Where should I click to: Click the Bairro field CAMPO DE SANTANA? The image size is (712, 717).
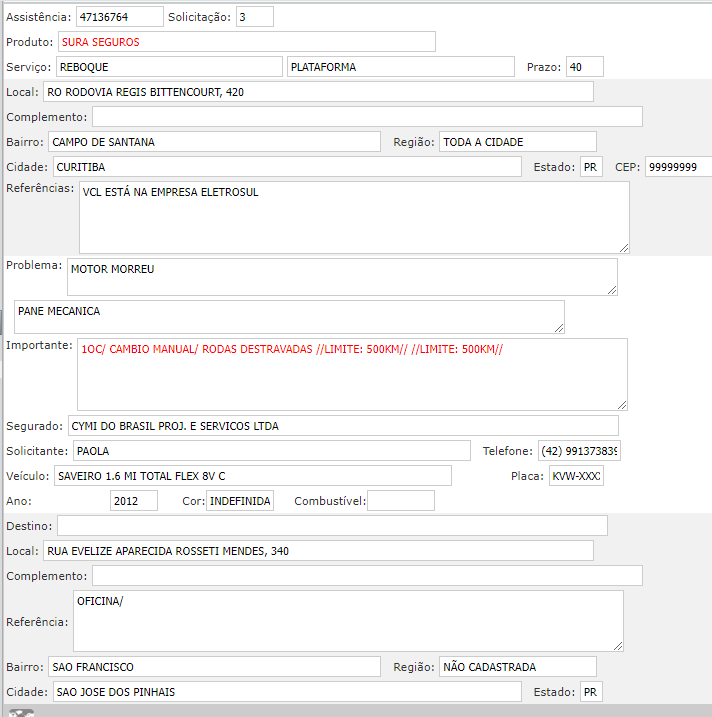click(x=213, y=142)
